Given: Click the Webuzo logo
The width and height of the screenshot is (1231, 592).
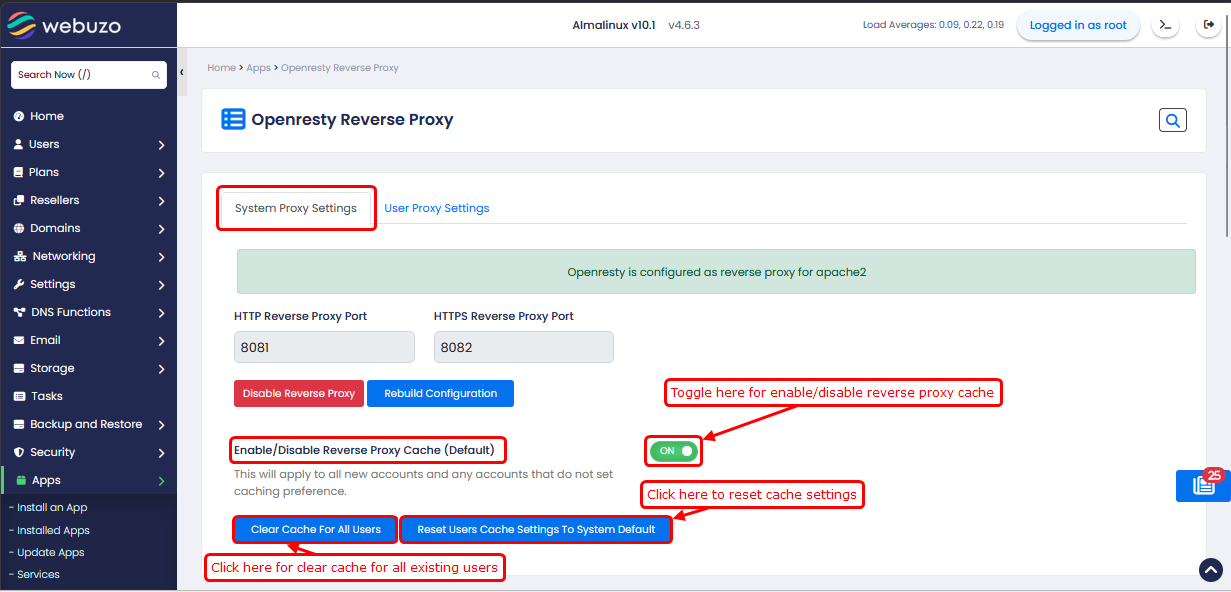Looking at the screenshot, I should coord(65,25).
